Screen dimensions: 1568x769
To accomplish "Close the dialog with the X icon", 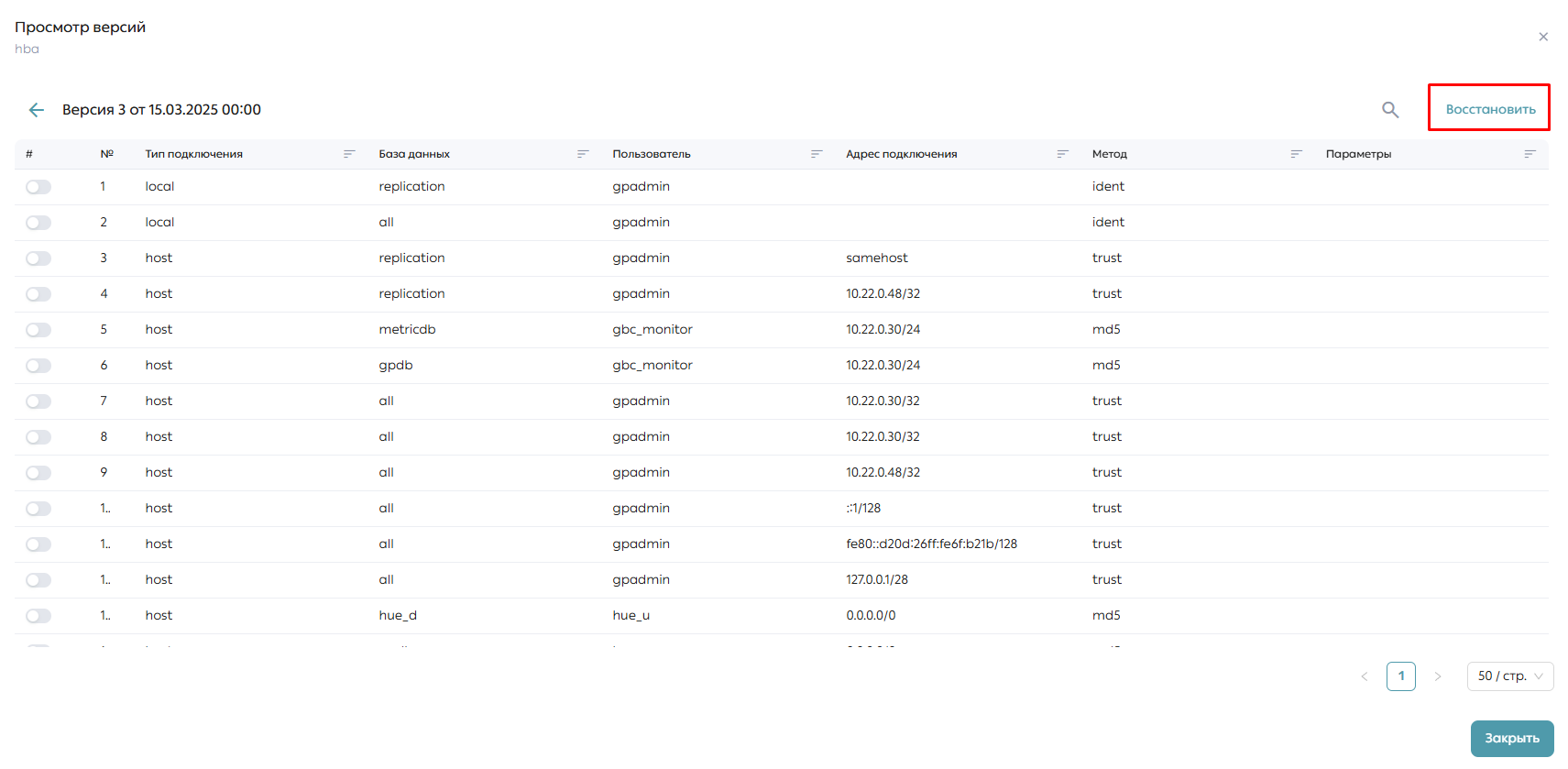I will pyautogui.click(x=1543, y=37).
